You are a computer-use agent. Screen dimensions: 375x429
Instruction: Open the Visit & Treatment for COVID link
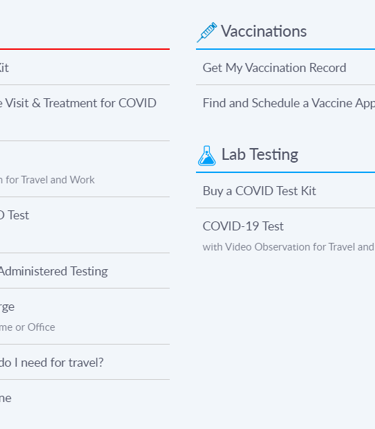pos(78,103)
